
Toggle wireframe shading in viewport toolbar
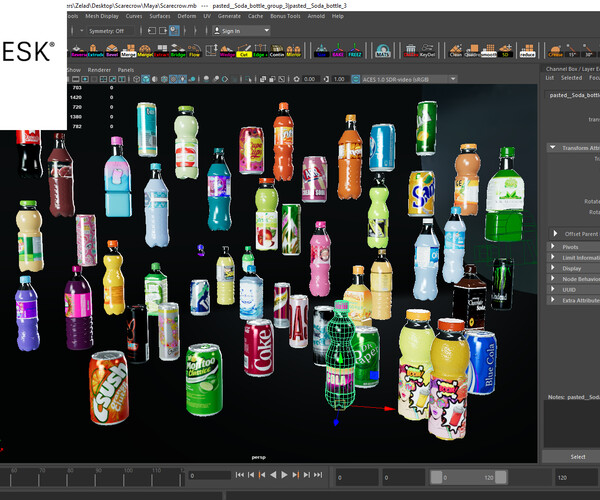tap(136, 79)
